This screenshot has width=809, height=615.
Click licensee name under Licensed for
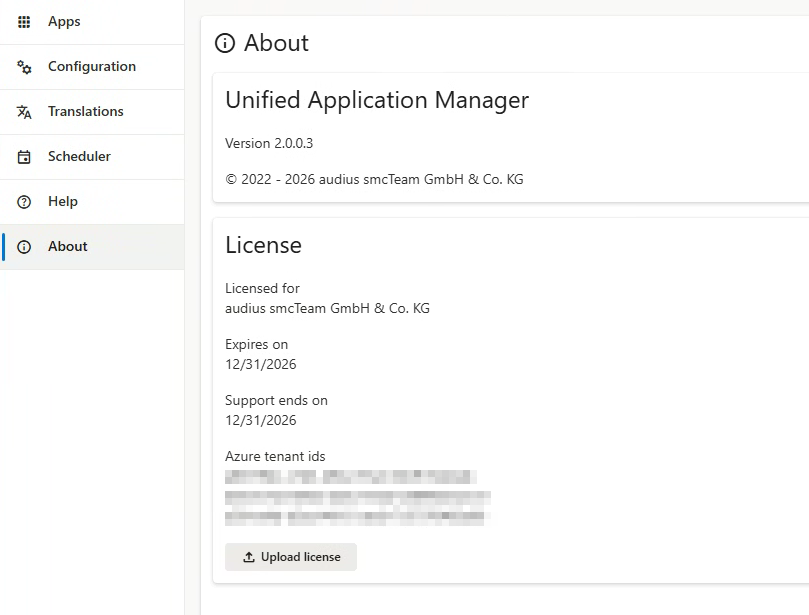point(328,308)
